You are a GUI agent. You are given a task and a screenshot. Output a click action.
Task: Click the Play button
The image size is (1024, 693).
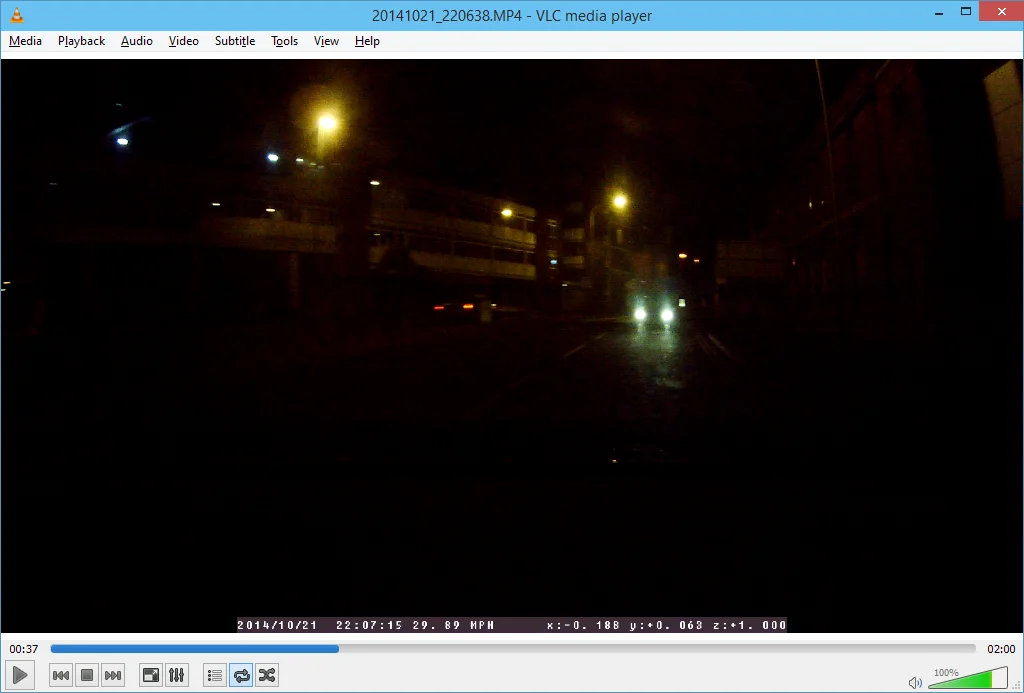click(x=20, y=675)
